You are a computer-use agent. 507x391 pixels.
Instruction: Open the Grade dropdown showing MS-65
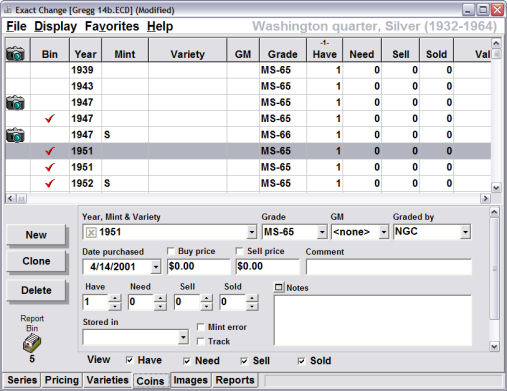pyautogui.click(x=322, y=232)
